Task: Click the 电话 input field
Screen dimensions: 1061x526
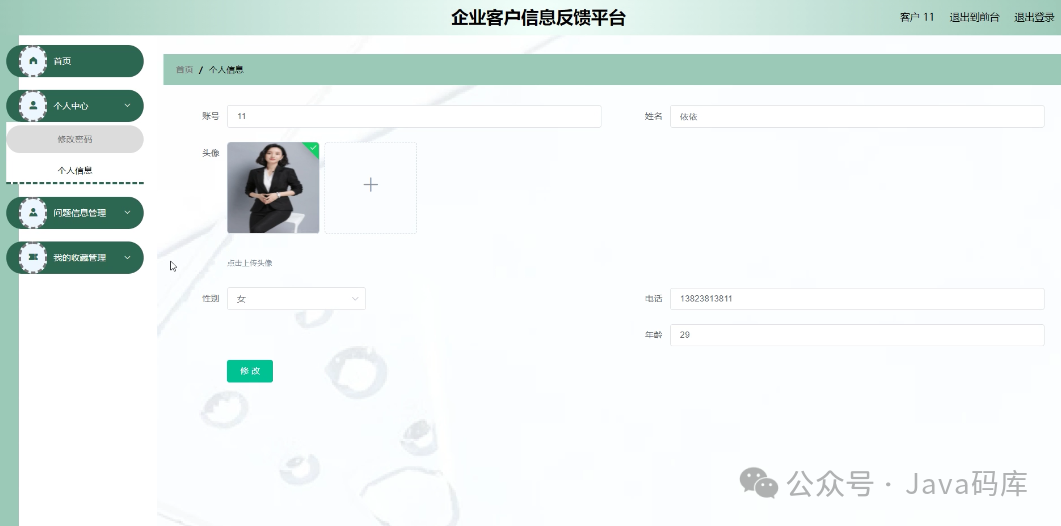Action: pos(857,299)
